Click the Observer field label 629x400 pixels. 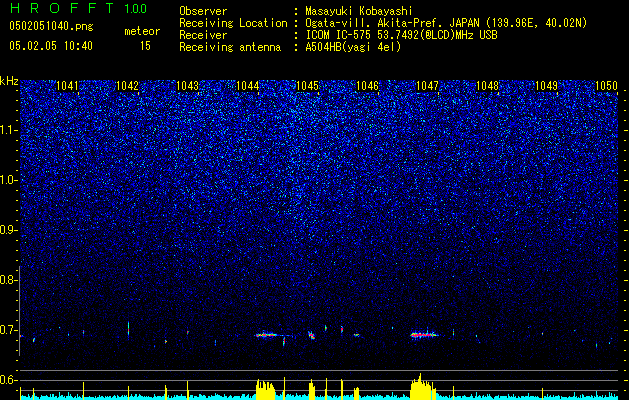coord(203,11)
